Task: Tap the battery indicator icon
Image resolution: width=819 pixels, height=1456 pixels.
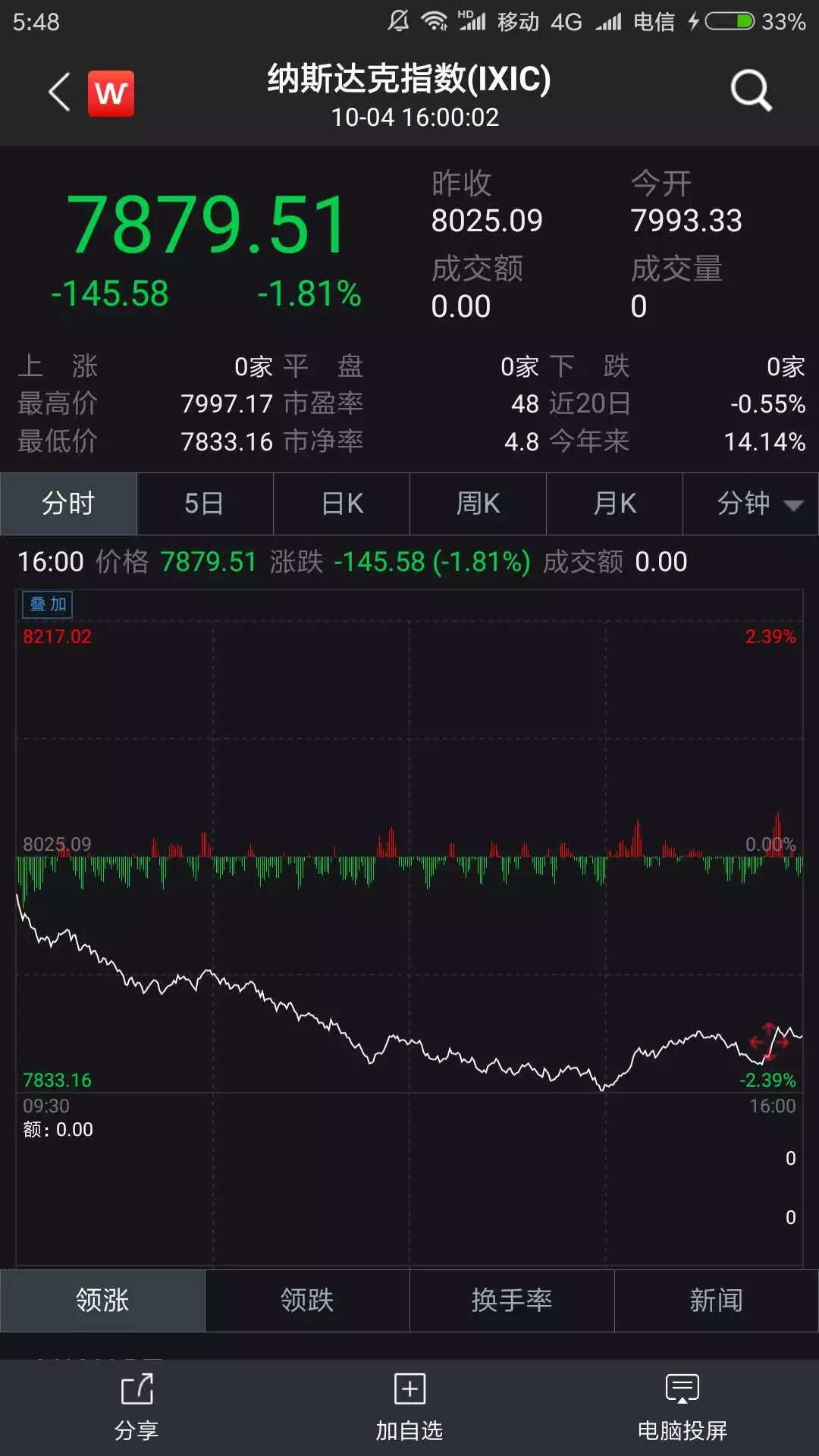Action: pos(730,21)
